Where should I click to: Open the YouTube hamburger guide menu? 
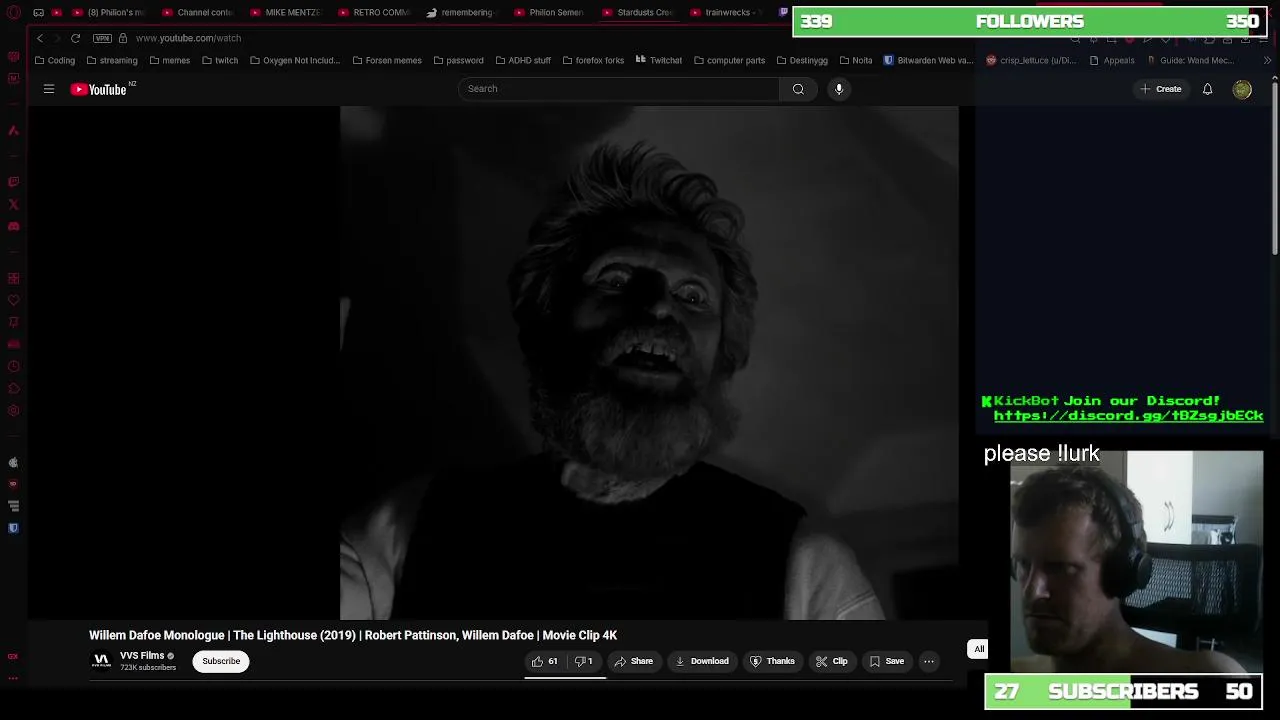coord(49,89)
